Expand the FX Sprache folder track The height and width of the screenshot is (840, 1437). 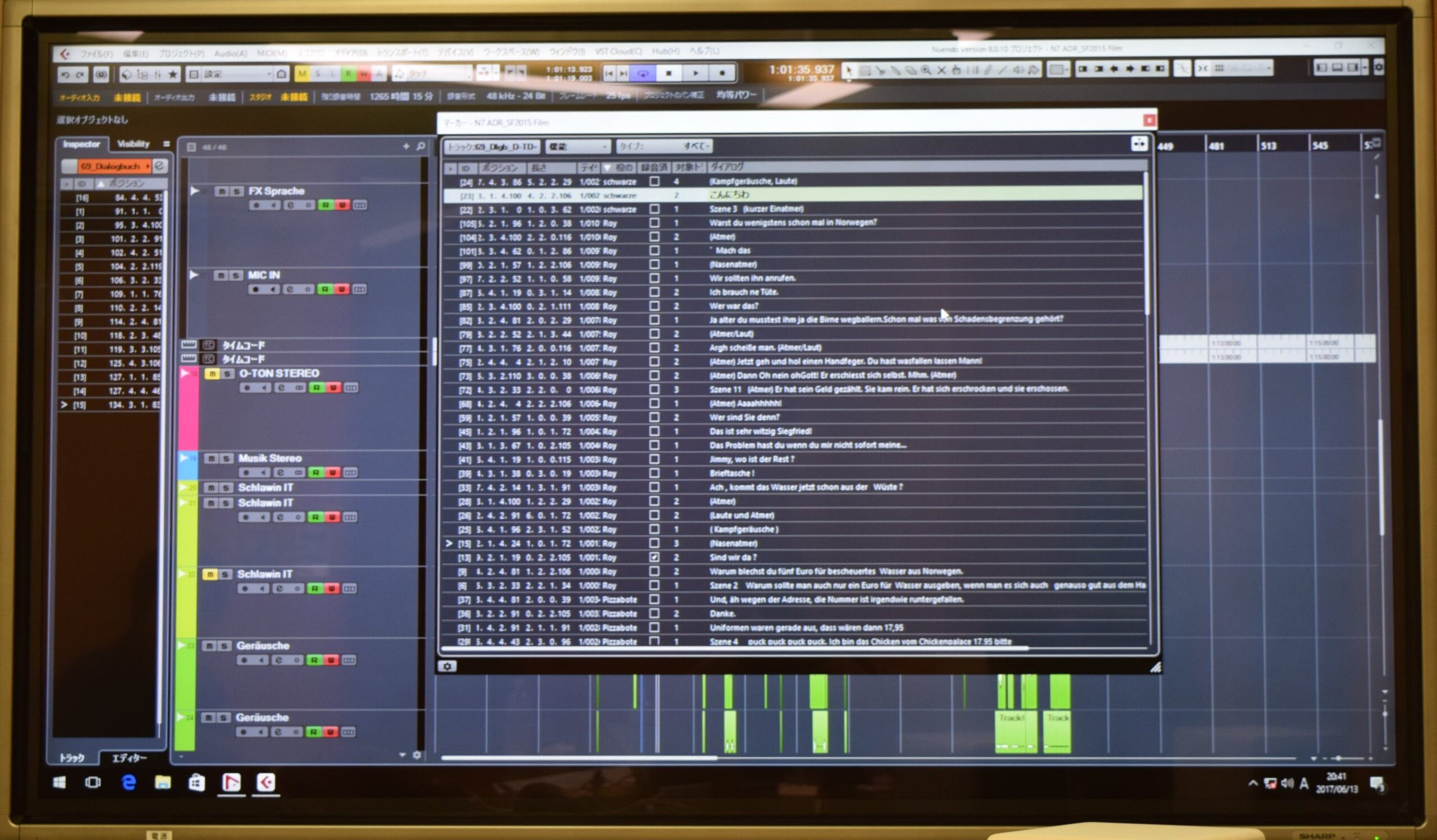tap(194, 191)
